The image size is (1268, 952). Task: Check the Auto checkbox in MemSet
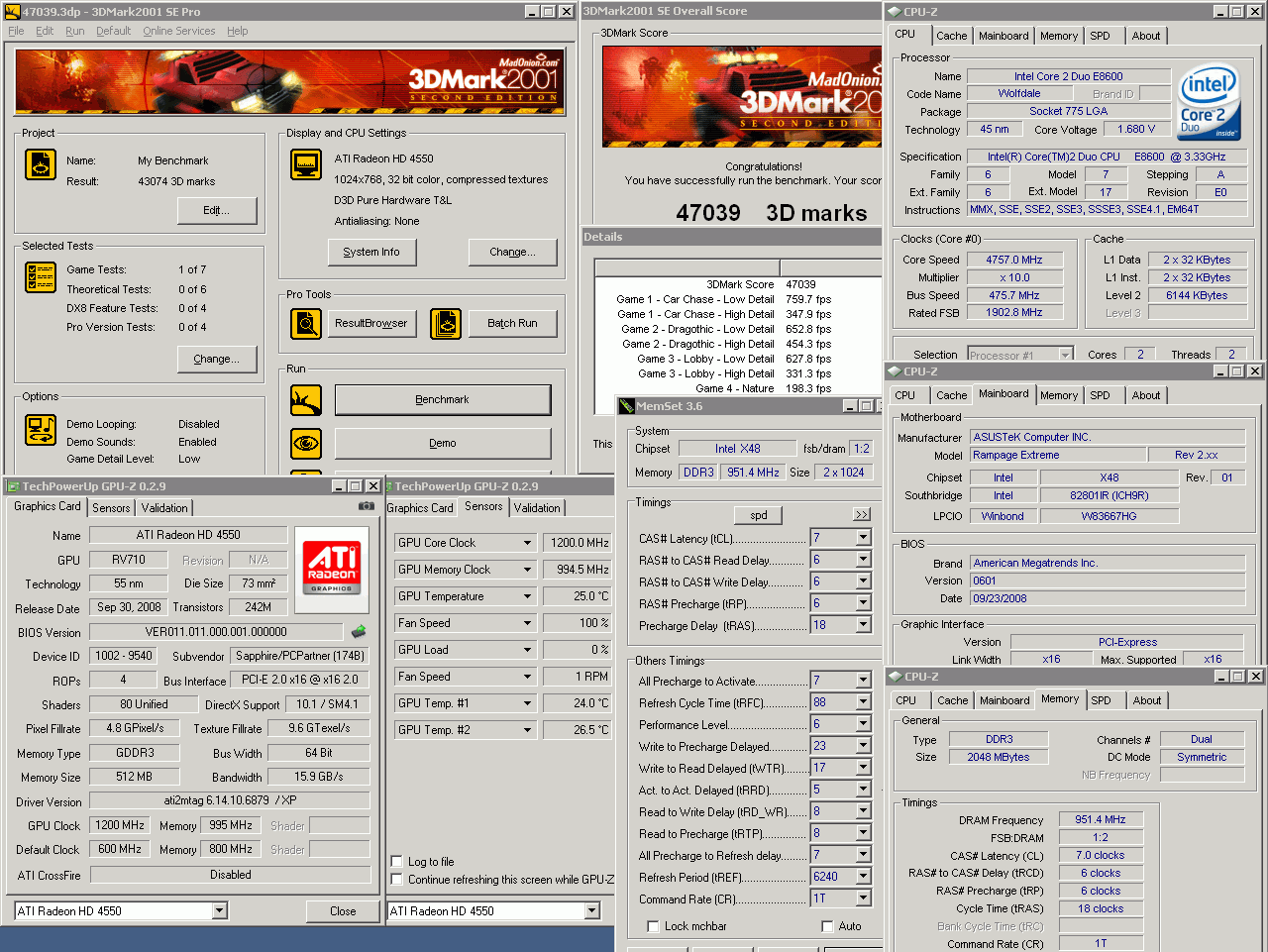[x=827, y=926]
